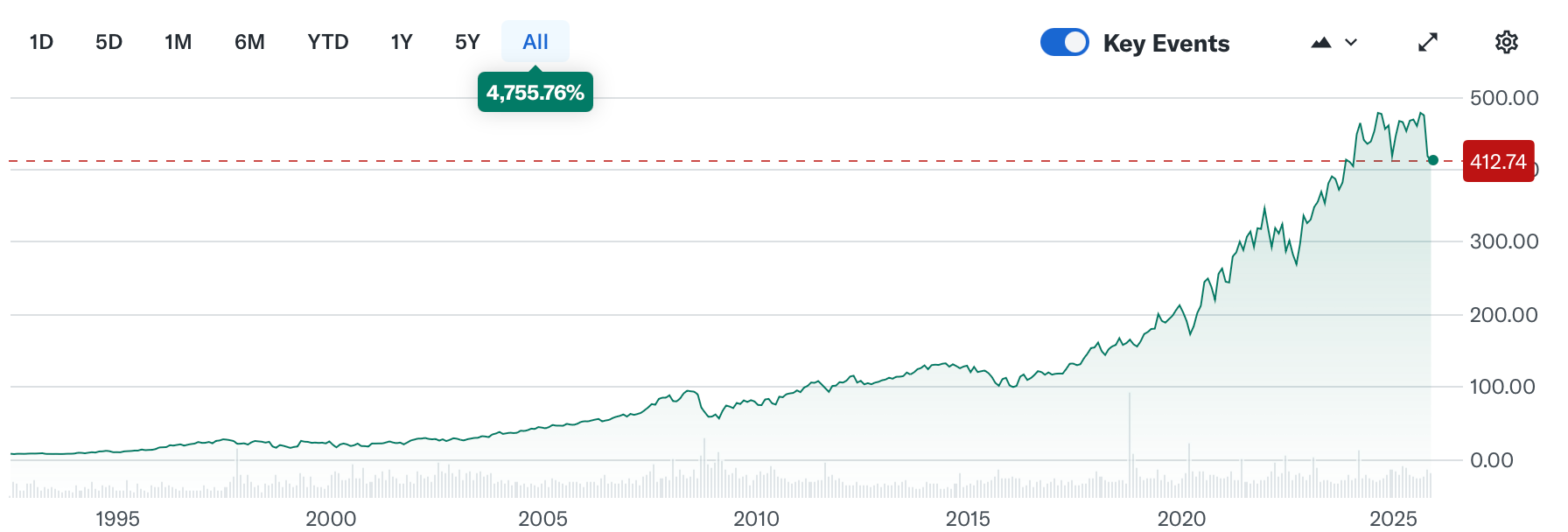The width and height of the screenshot is (1568, 532).
Task: Switch to the 1D time range
Action: [41, 41]
